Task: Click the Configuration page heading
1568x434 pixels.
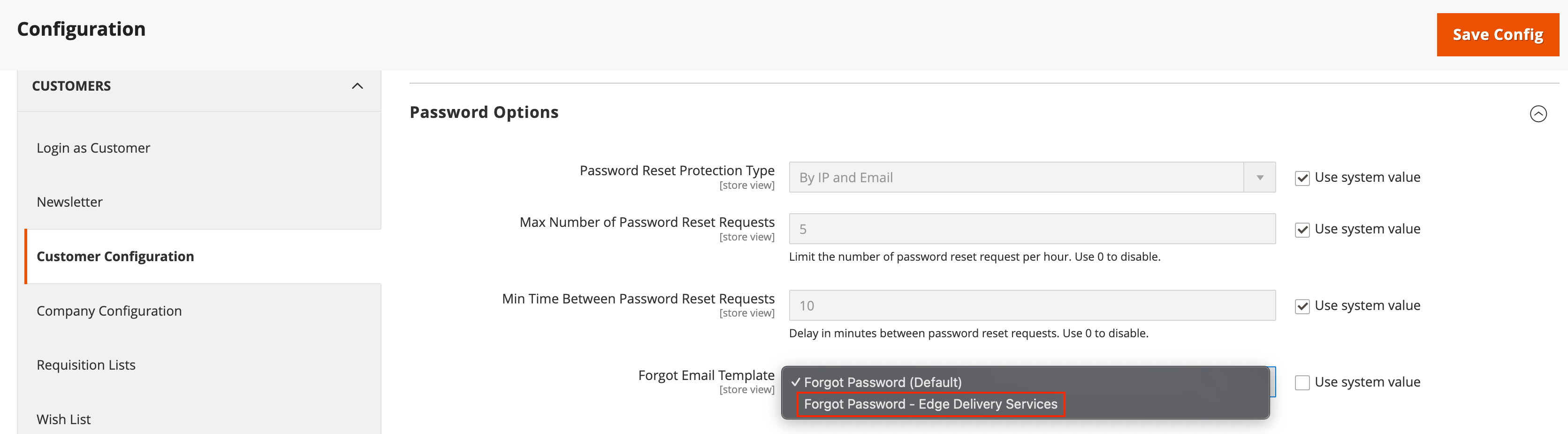Action: click(x=81, y=29)
